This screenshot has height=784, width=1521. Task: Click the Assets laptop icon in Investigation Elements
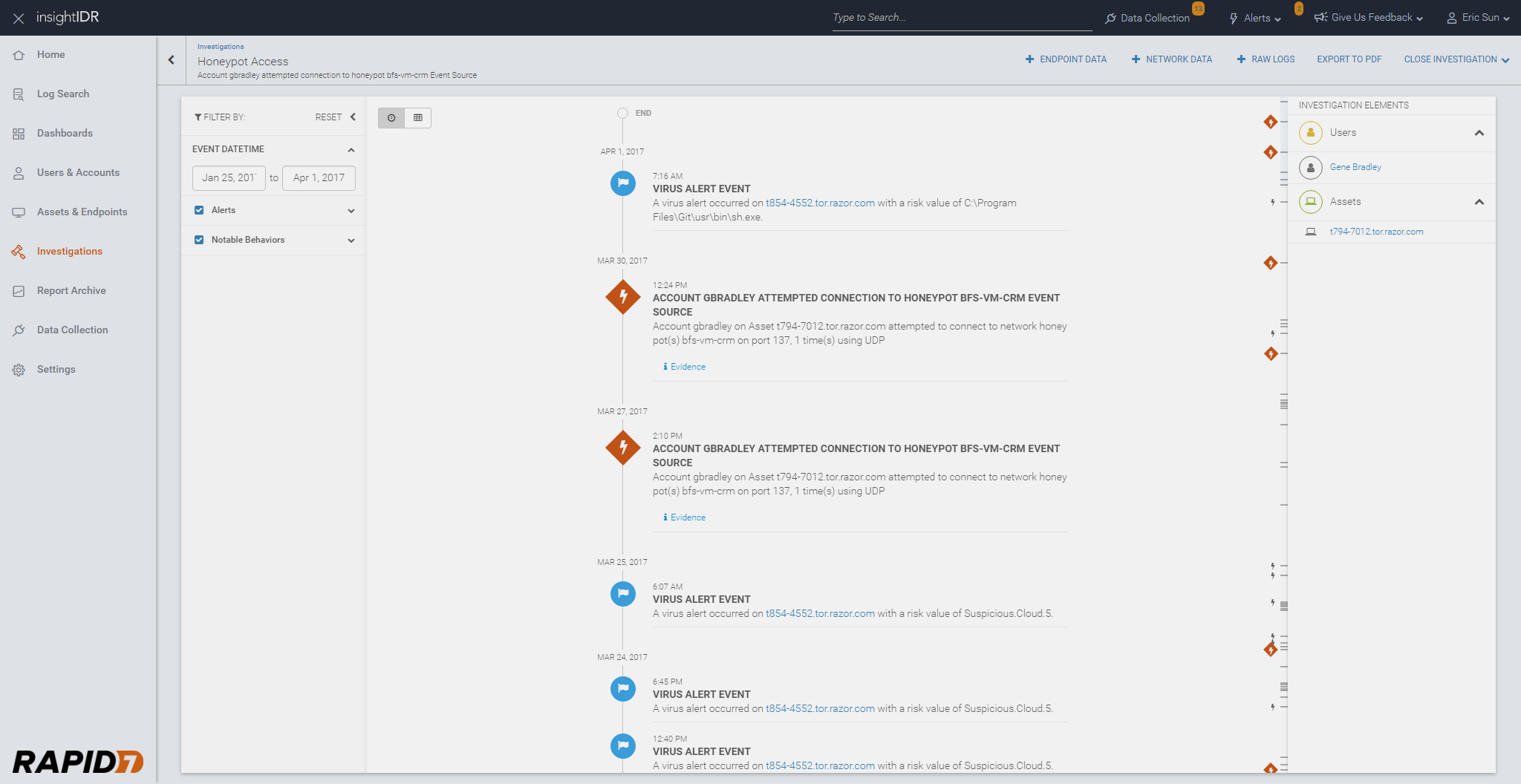click(x=1311, y=202)
